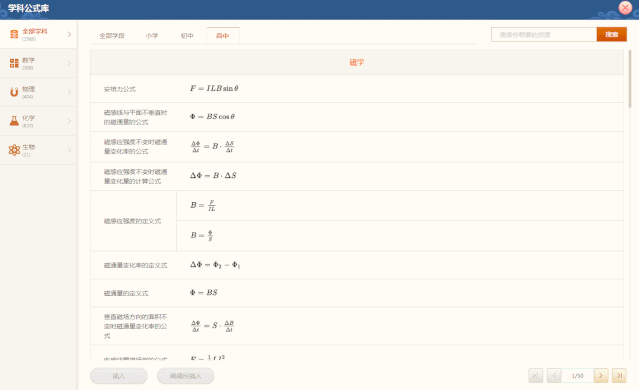Select formula B = F/IL
The image size is (639, 390).
(x=203, y=205)
